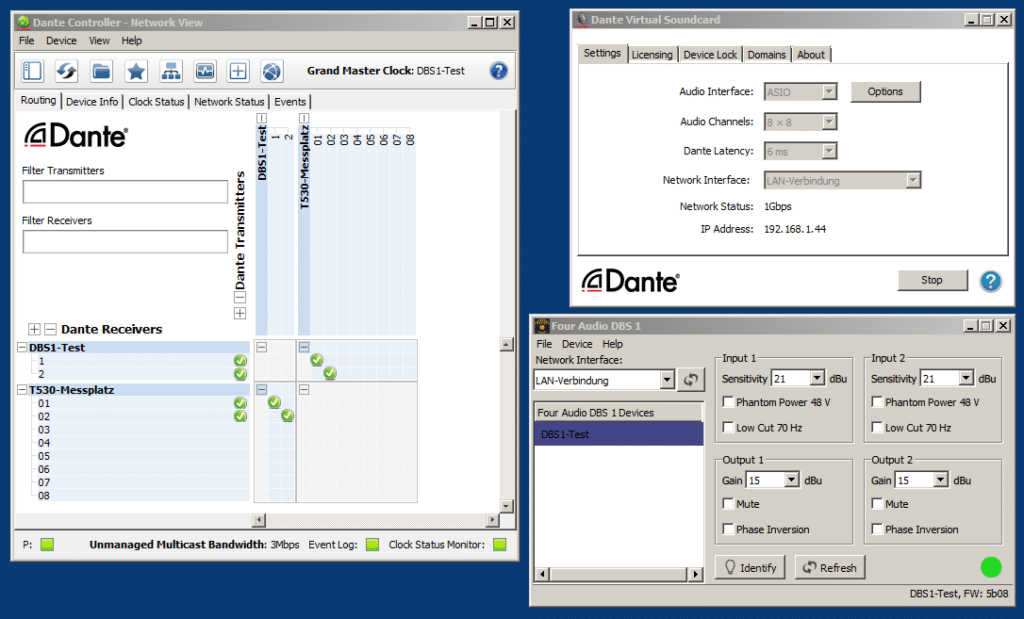Open the Device Lock tab
The height and width of the screenshot is (619, 1024).
coord(710,54)
